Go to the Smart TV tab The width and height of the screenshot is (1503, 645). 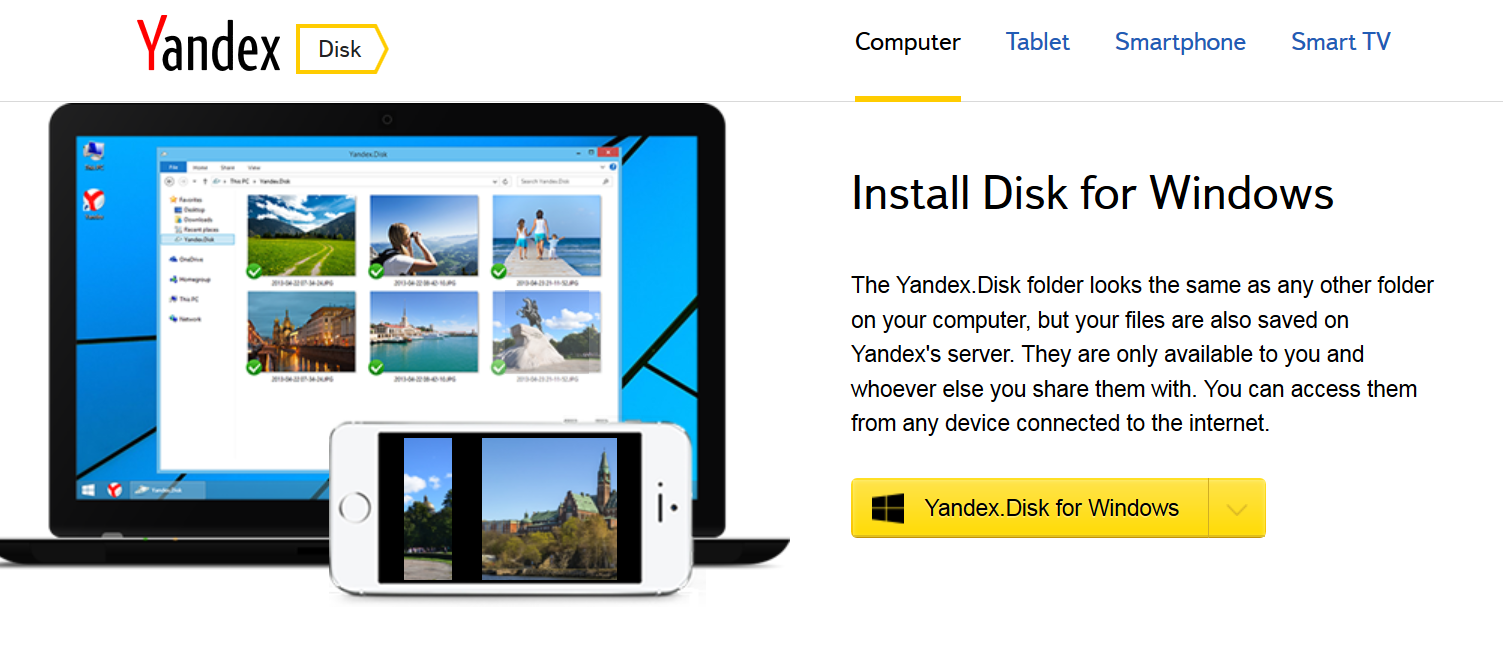[x=1340, y=42]
